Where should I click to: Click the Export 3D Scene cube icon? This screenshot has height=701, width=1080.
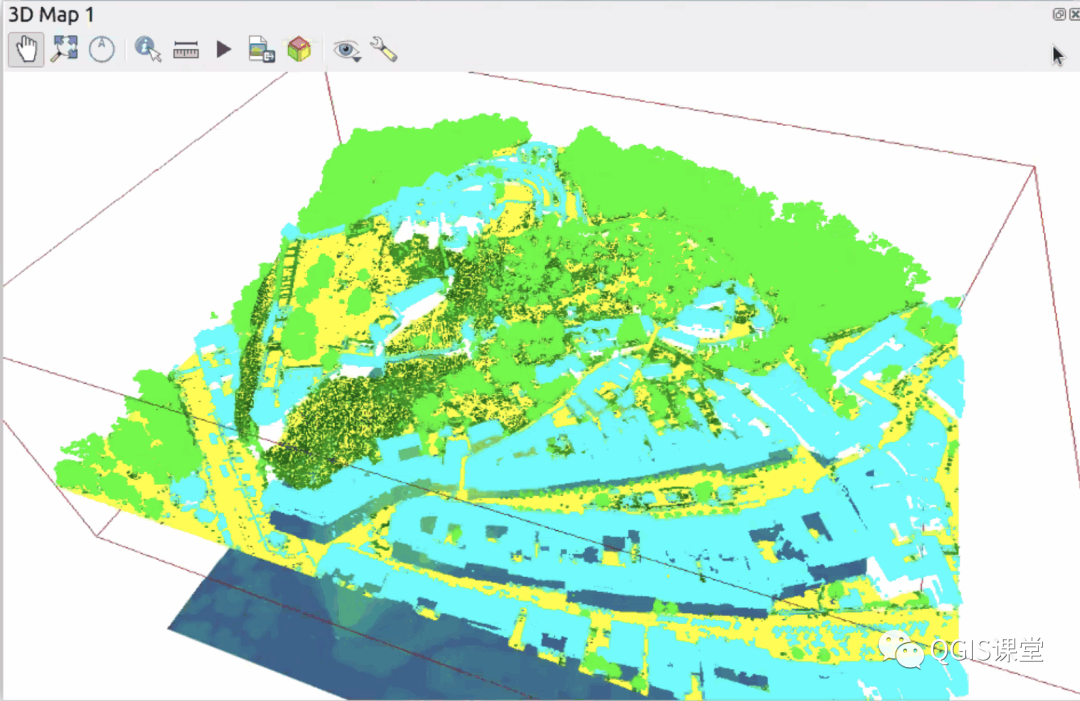click(x=298, y=49)
